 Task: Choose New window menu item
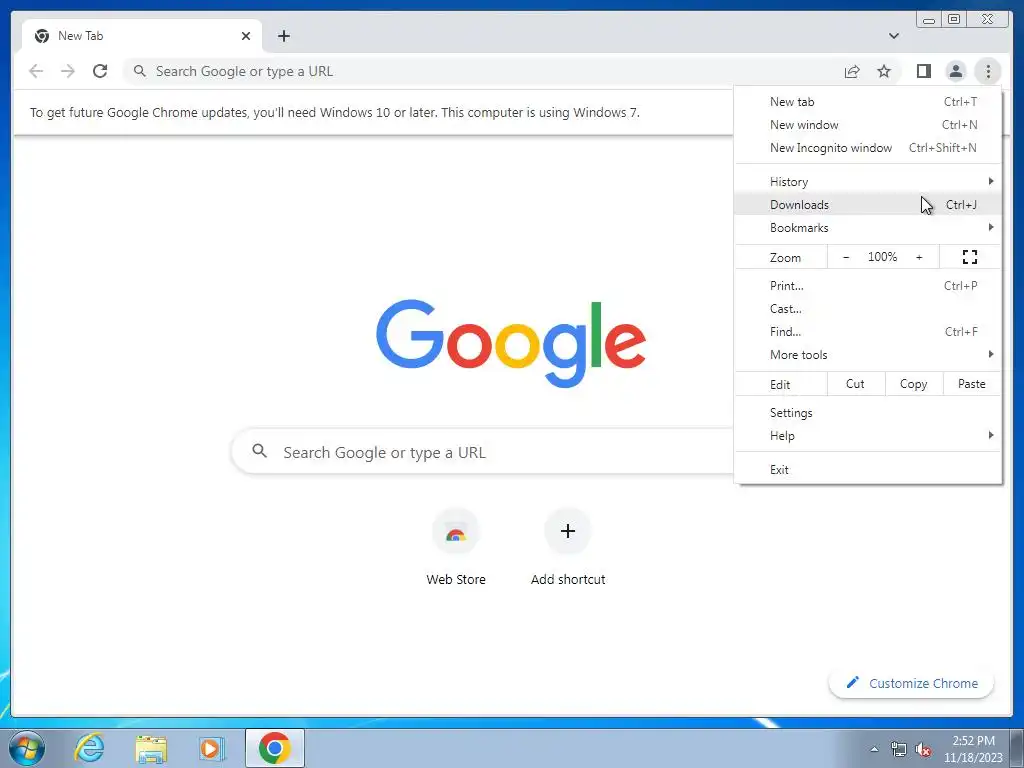point(868,125)
